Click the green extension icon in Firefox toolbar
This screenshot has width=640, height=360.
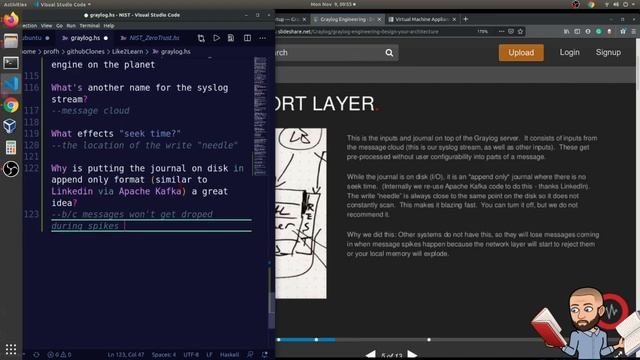[598, 31]
